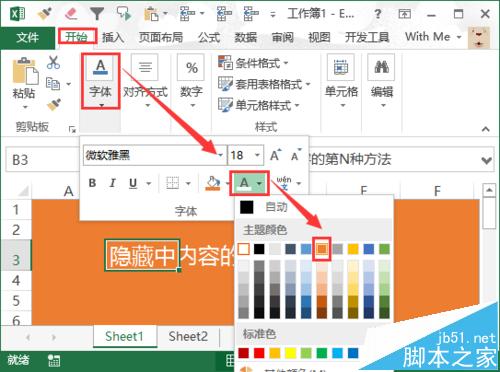The width and height of the screenshot is (500, 372).
Task: Click the Excel application icon in title bar
Action: [18, 14]
